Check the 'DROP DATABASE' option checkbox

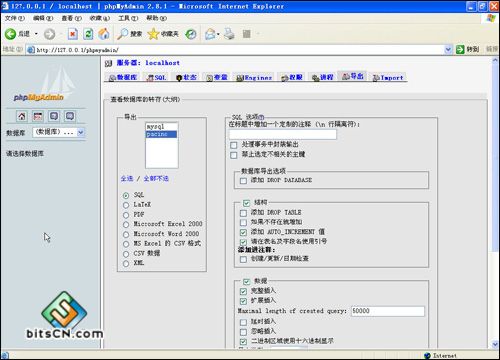243,181
